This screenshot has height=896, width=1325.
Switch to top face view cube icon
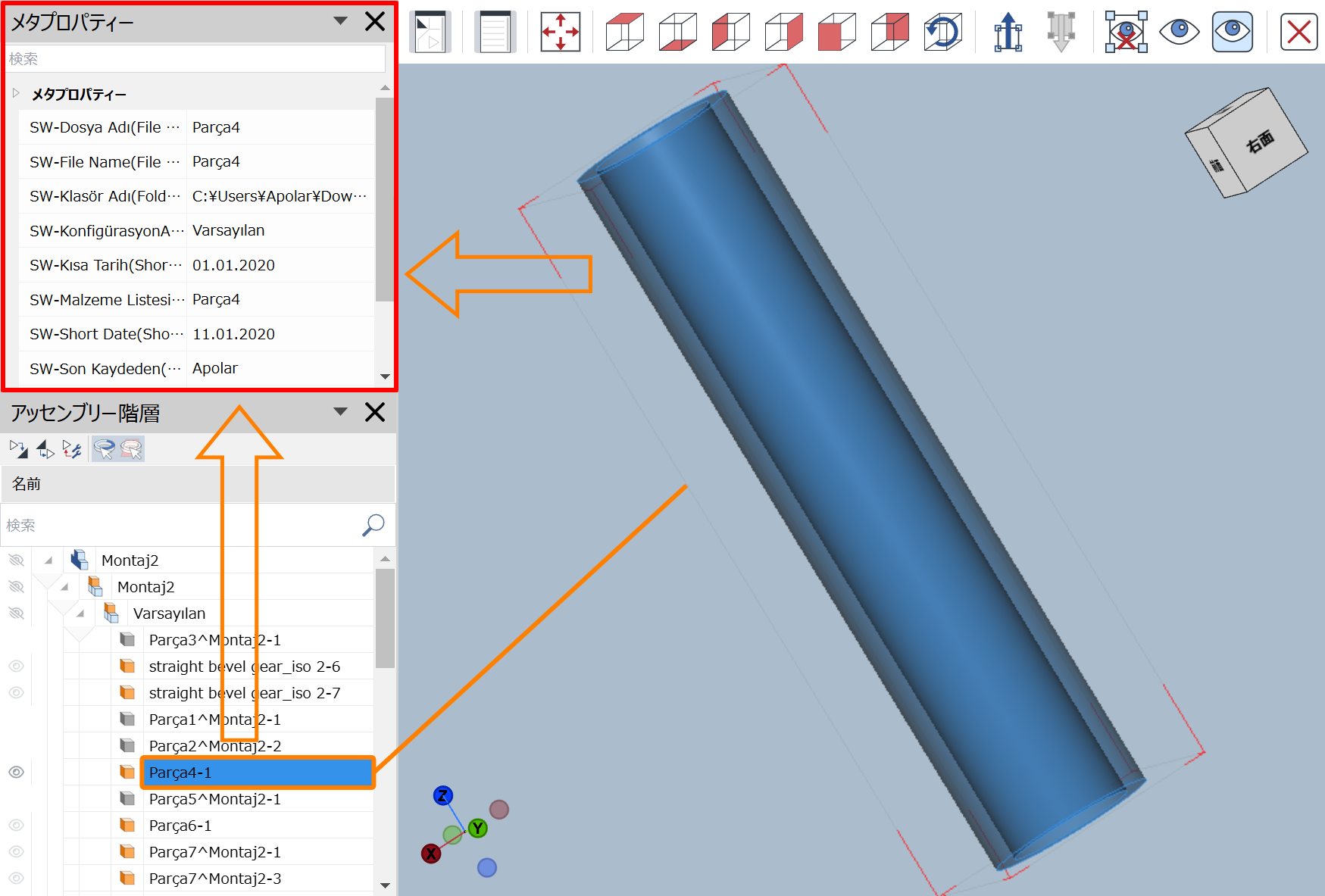625,32
